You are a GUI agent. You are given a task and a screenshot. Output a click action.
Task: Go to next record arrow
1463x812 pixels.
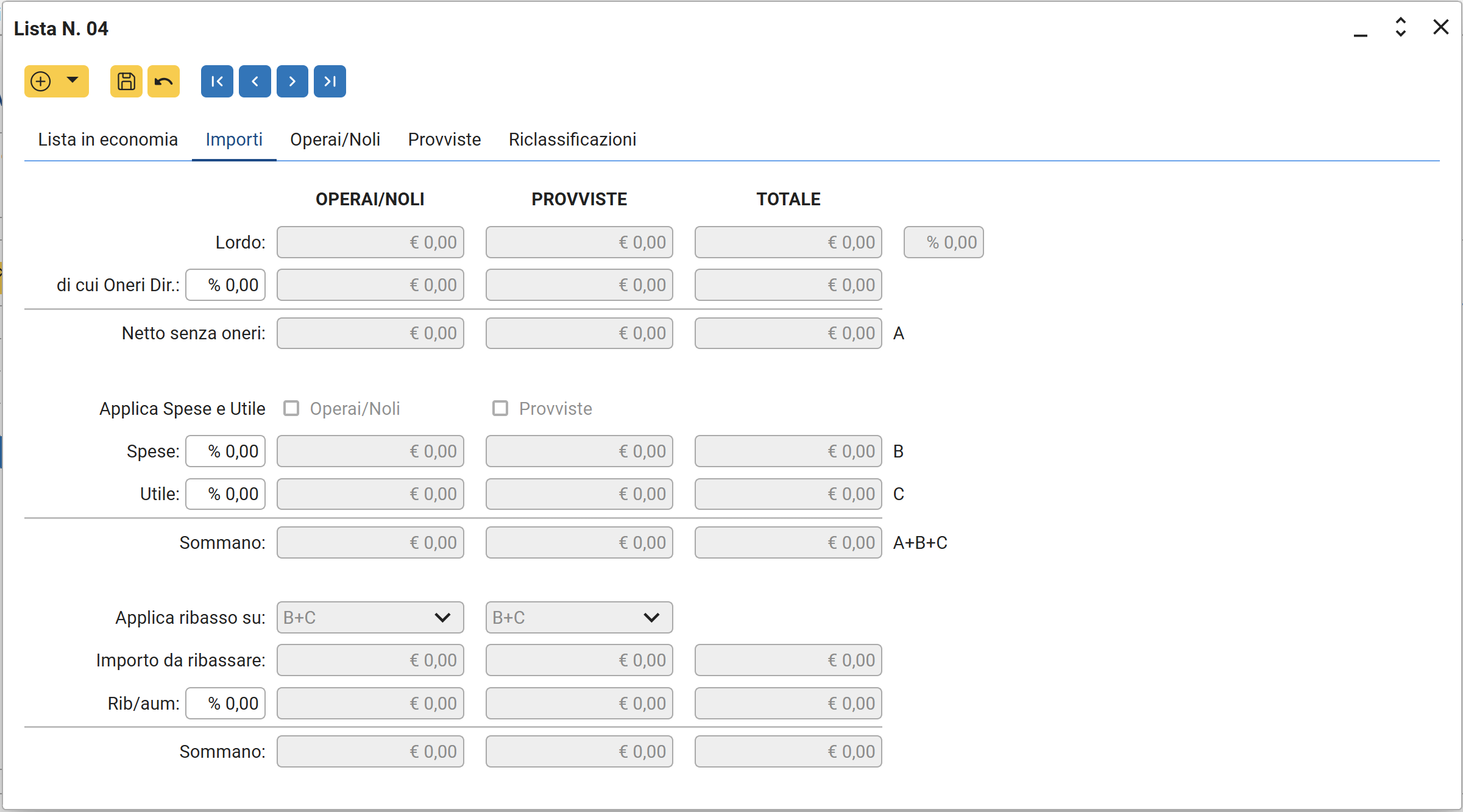(x=292, y=81)
